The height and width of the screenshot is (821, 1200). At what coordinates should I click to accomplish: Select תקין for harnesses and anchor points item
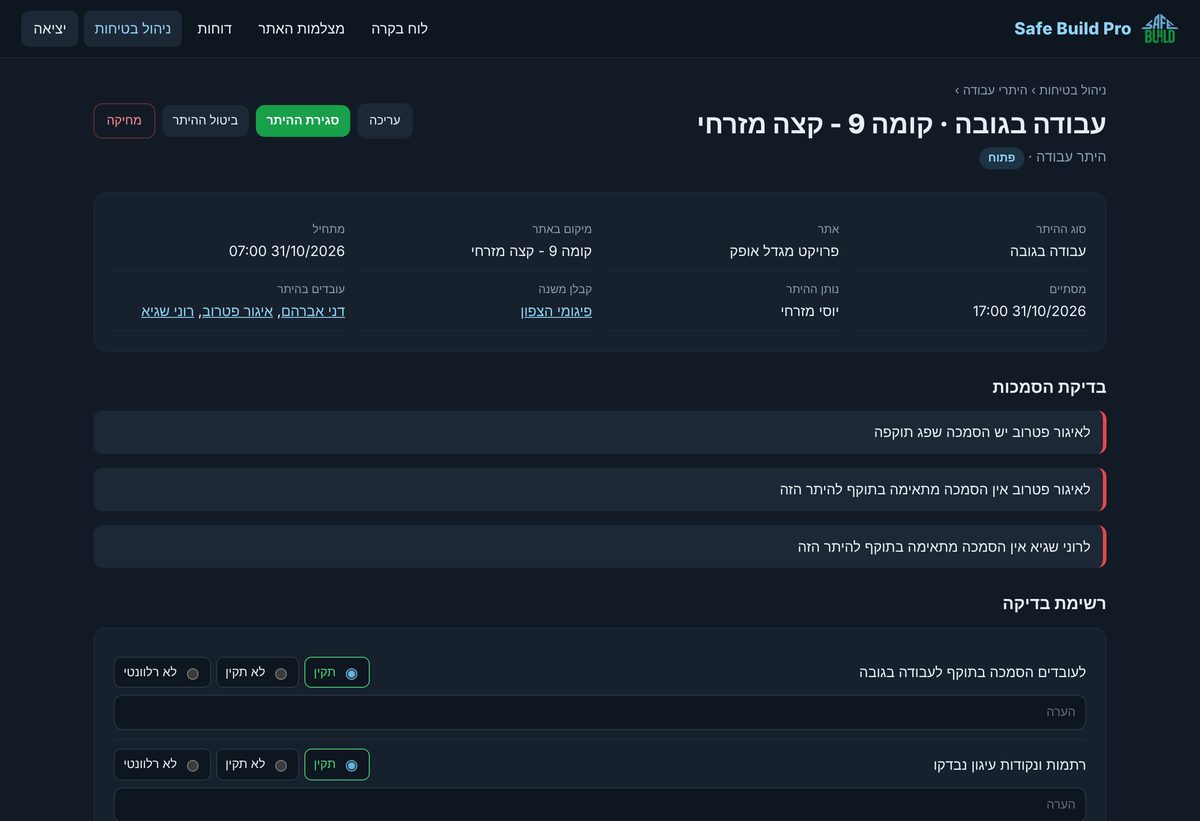point(337,764)
